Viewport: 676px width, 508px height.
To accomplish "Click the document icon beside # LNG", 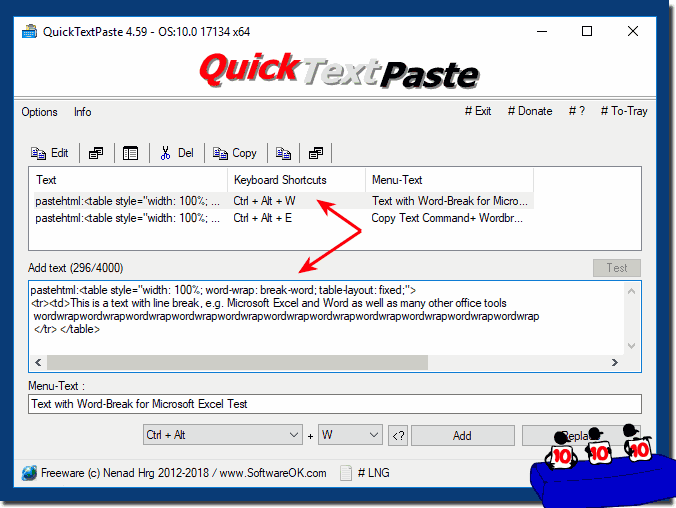I will click(346, 473).
